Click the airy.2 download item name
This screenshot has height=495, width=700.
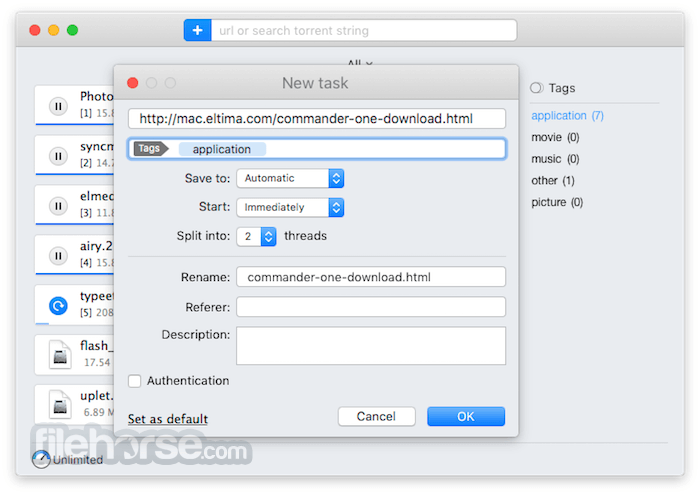pos(96,246)
